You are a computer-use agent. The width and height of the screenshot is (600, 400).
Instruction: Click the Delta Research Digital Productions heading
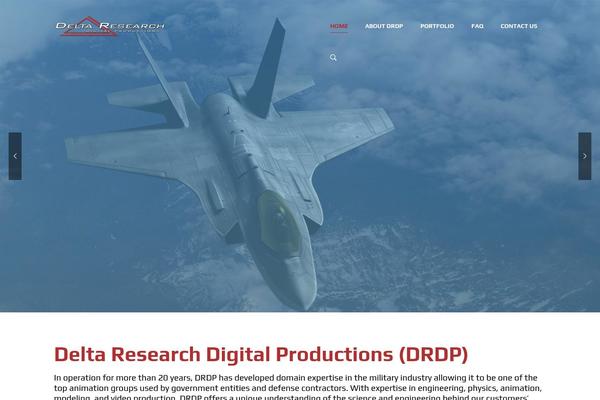(261, 354)
